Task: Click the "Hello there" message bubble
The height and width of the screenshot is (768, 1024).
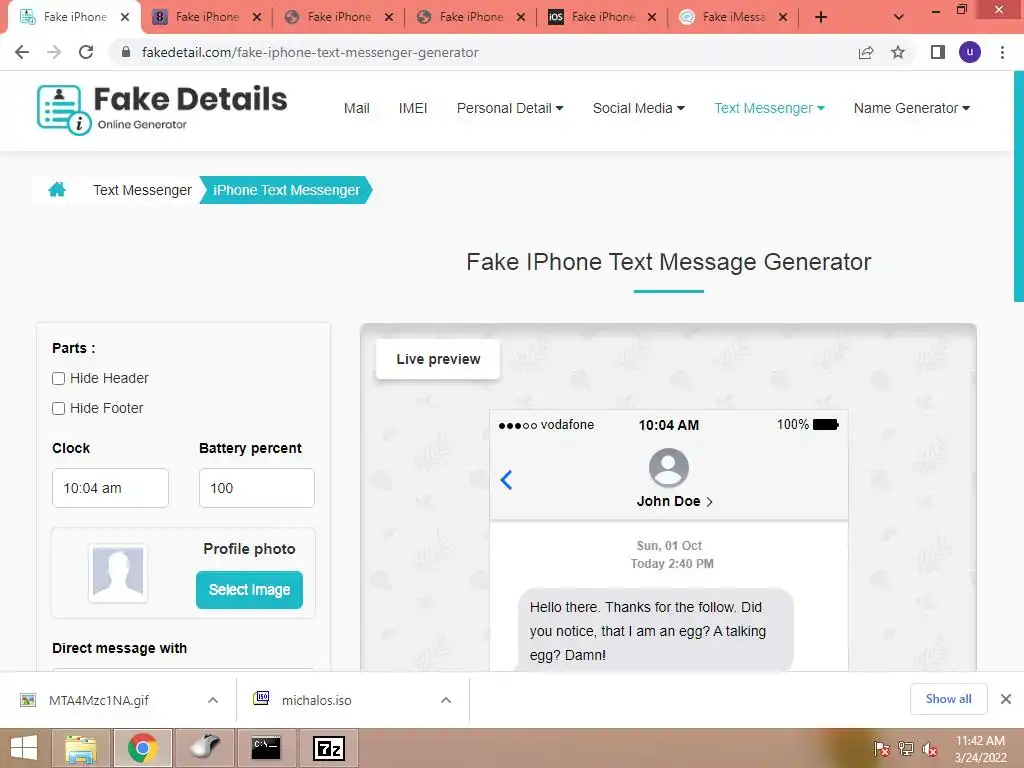Action: (656, 630)
